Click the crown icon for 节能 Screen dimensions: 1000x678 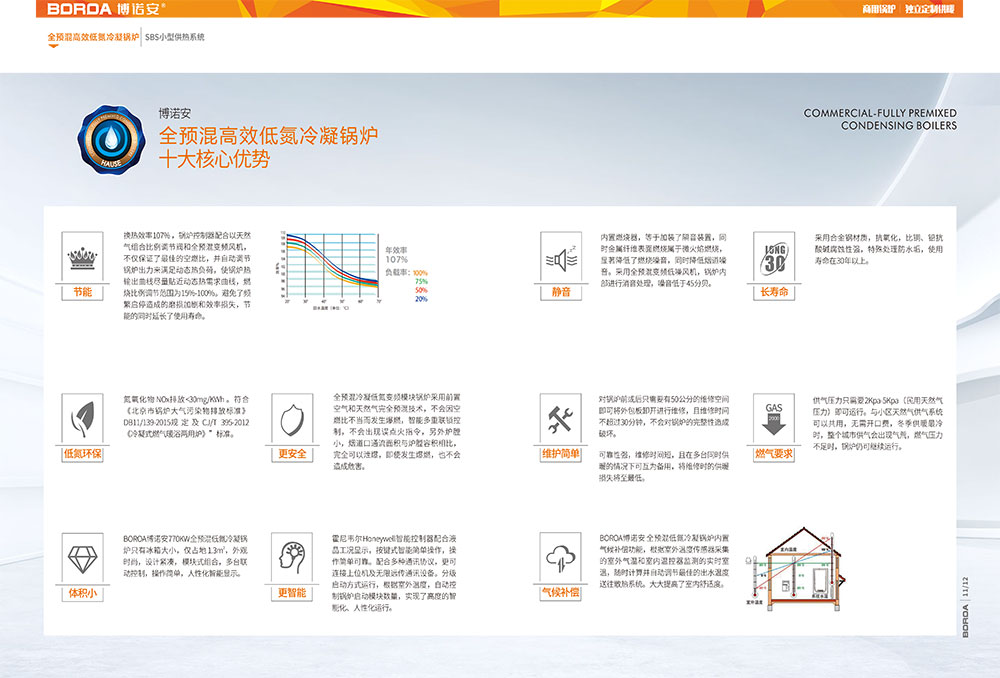click(82, 258)
